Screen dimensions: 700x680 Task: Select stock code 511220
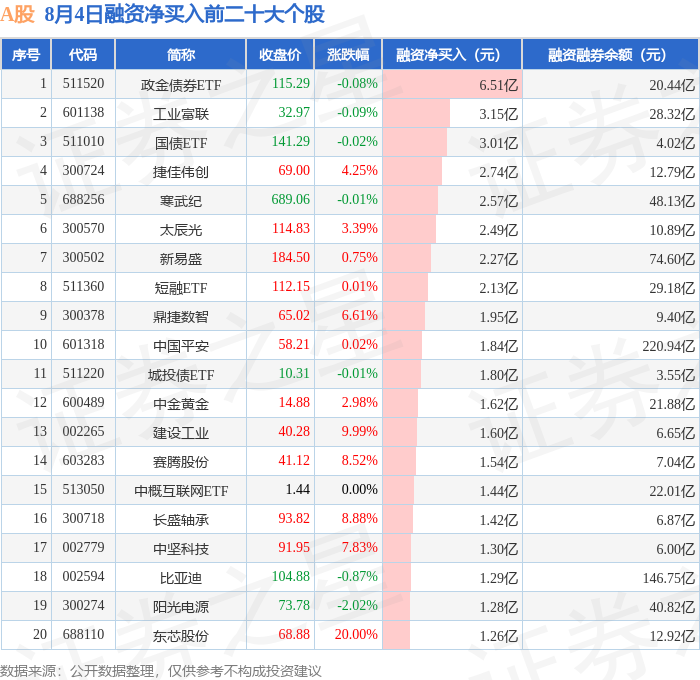click(x=83, y=374)
